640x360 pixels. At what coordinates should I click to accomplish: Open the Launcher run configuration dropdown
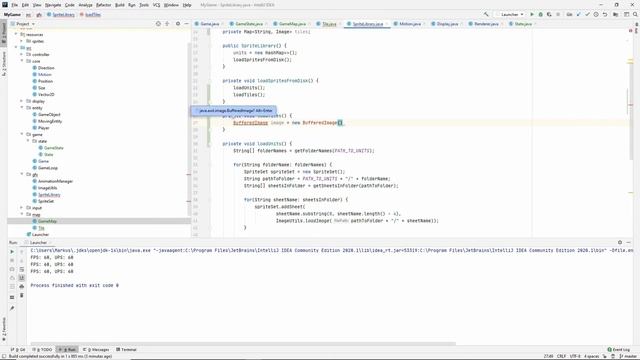pyautogui.click(x=510, y=14)
